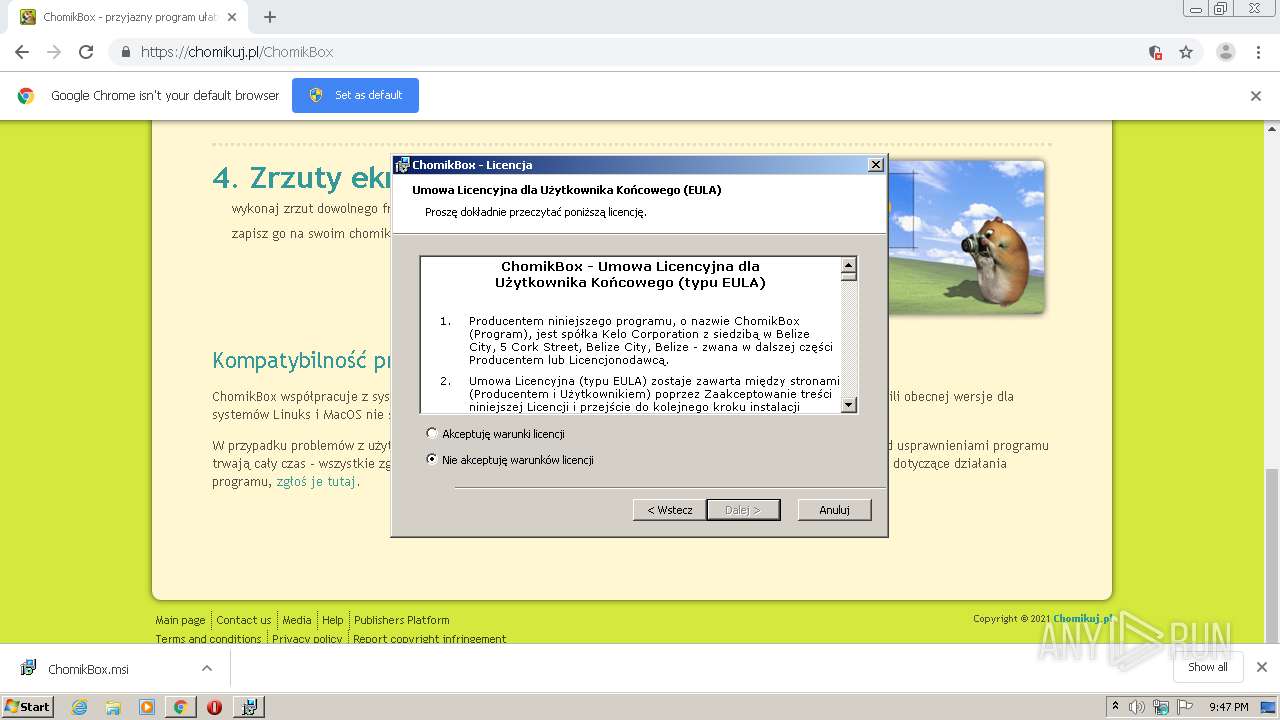Open the Terms and conditions link
Viewport: 1280px width, 720px height.
[208, 638]
